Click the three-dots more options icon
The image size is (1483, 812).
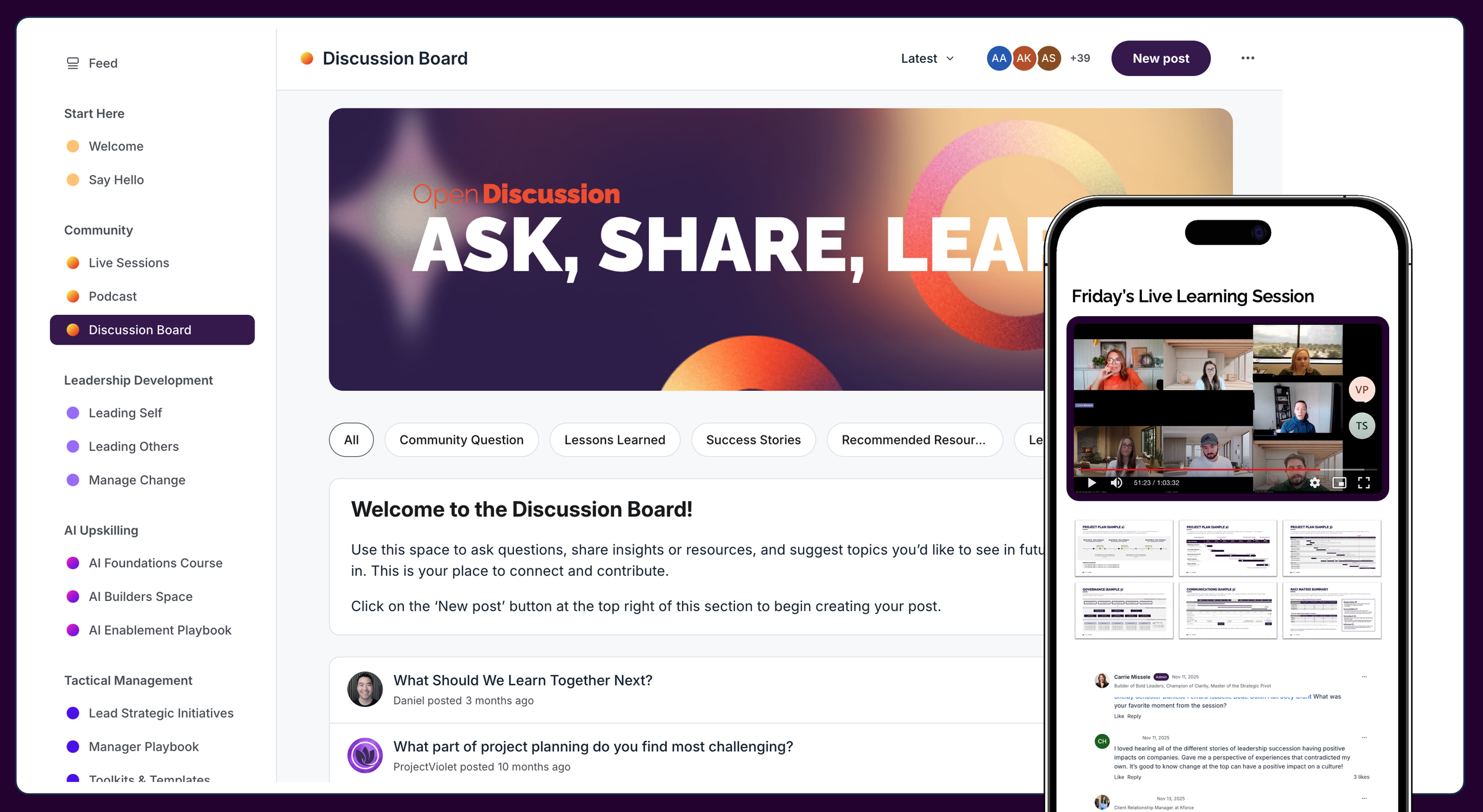click(1247, 58)
